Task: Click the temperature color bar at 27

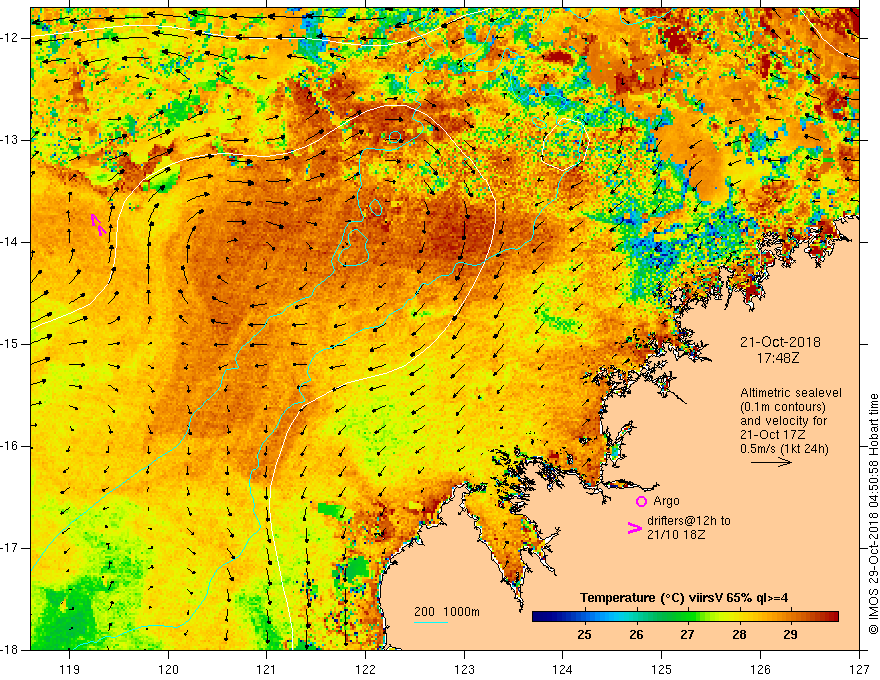Action: pos(688,617)
